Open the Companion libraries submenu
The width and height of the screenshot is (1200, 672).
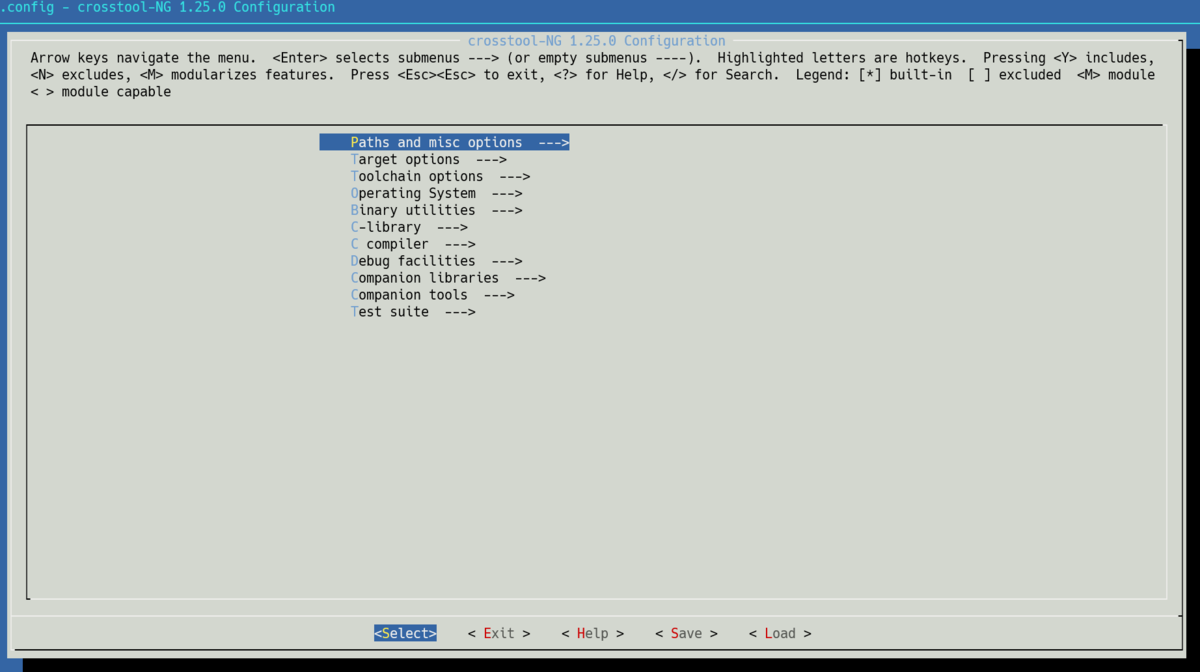click(425, 279)
